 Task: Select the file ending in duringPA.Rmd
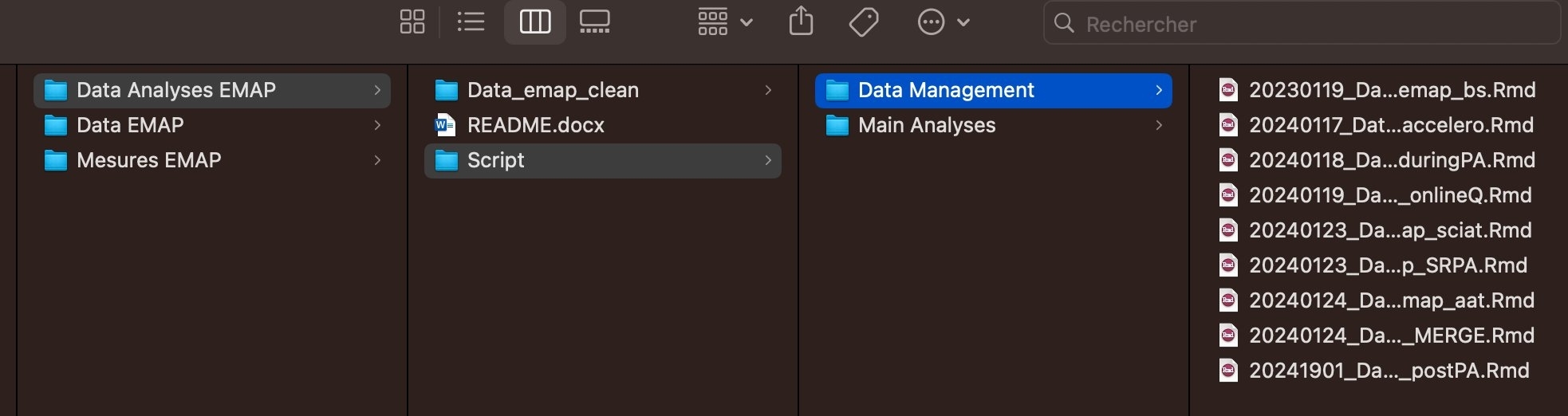point(1392,160)
